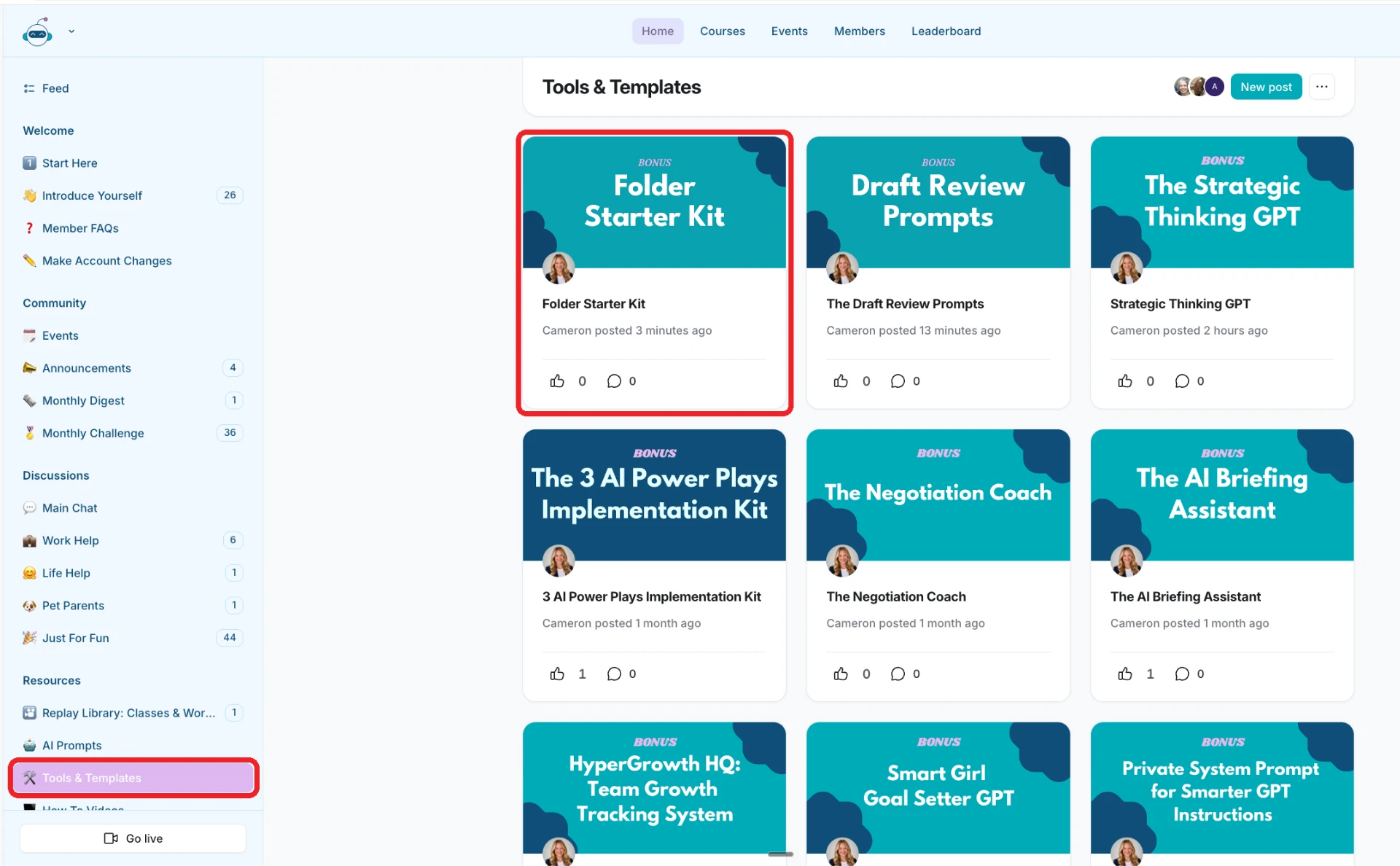Open the Just For Fun space
1400x866 pixels.
pos(131,638)
